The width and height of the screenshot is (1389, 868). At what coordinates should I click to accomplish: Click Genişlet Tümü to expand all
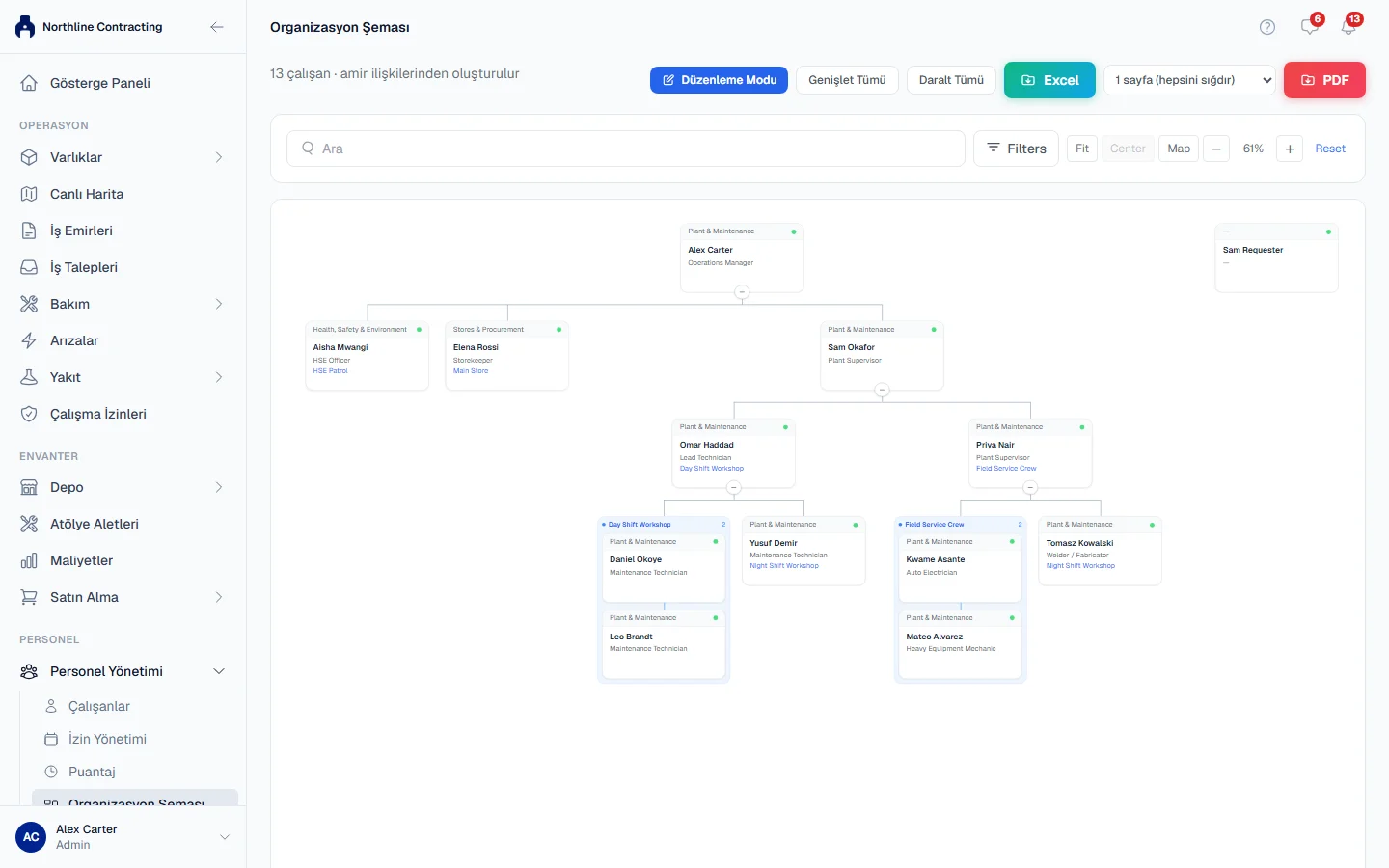coord(847,80)
